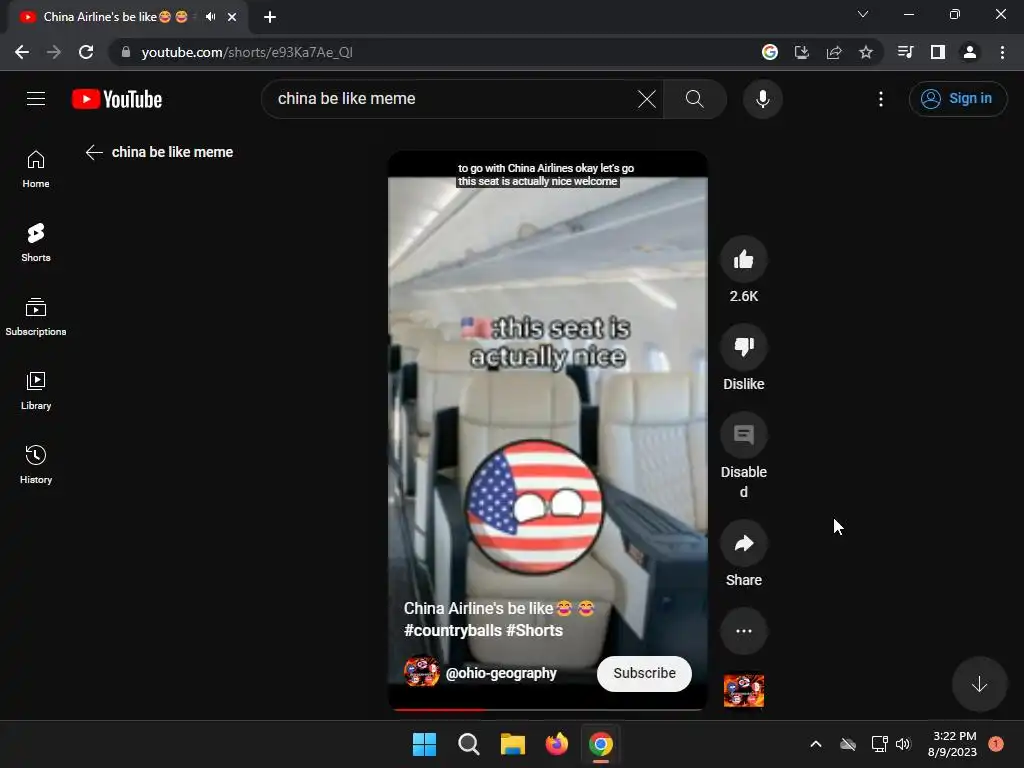Open clock and calendar flyout
1024x768 pixels.
952,744
